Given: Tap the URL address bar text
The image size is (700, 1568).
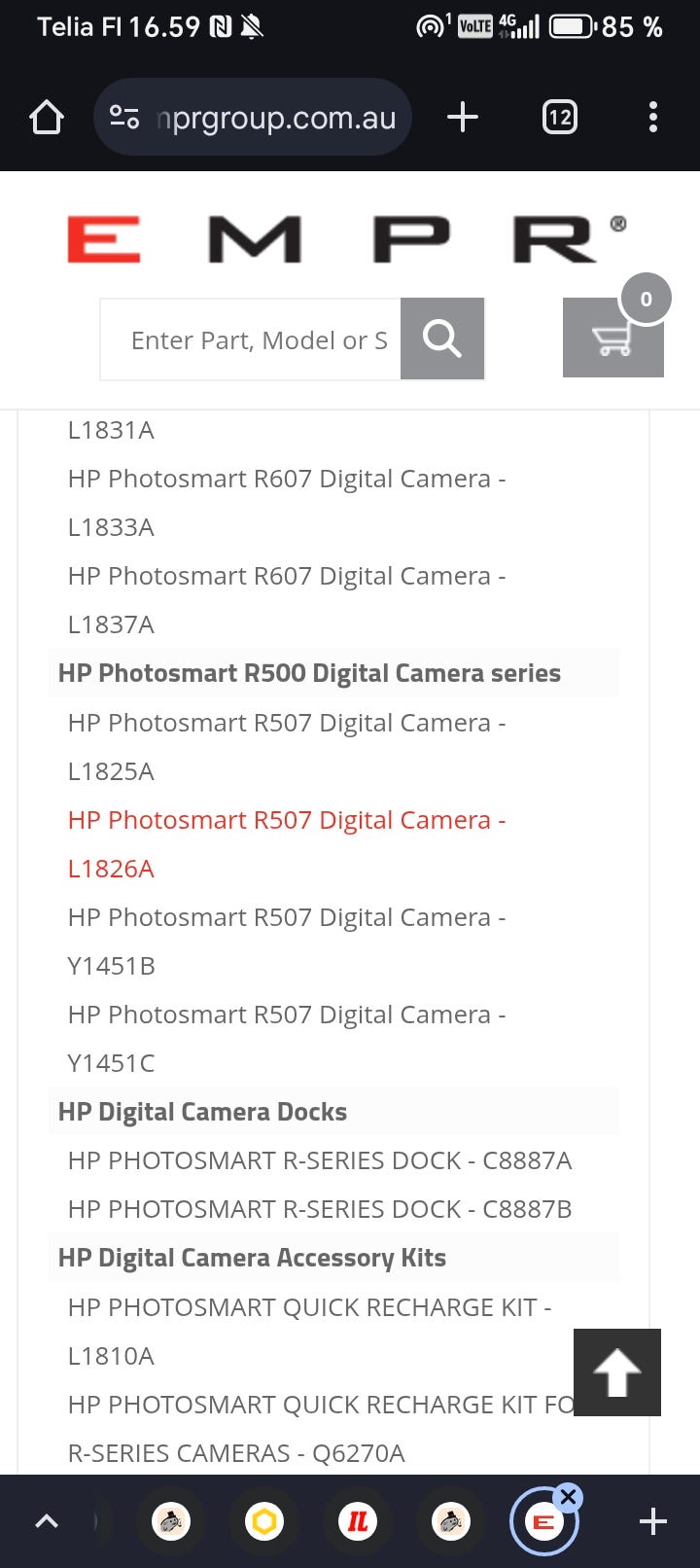Looking at the screenshot, I should (277, 118).
